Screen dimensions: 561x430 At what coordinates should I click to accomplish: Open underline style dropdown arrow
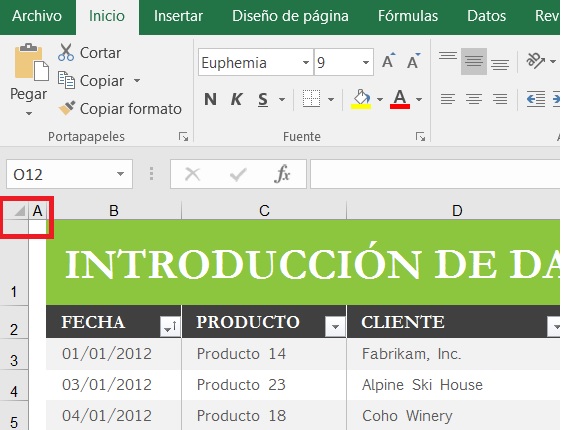[x=282, y=99]
